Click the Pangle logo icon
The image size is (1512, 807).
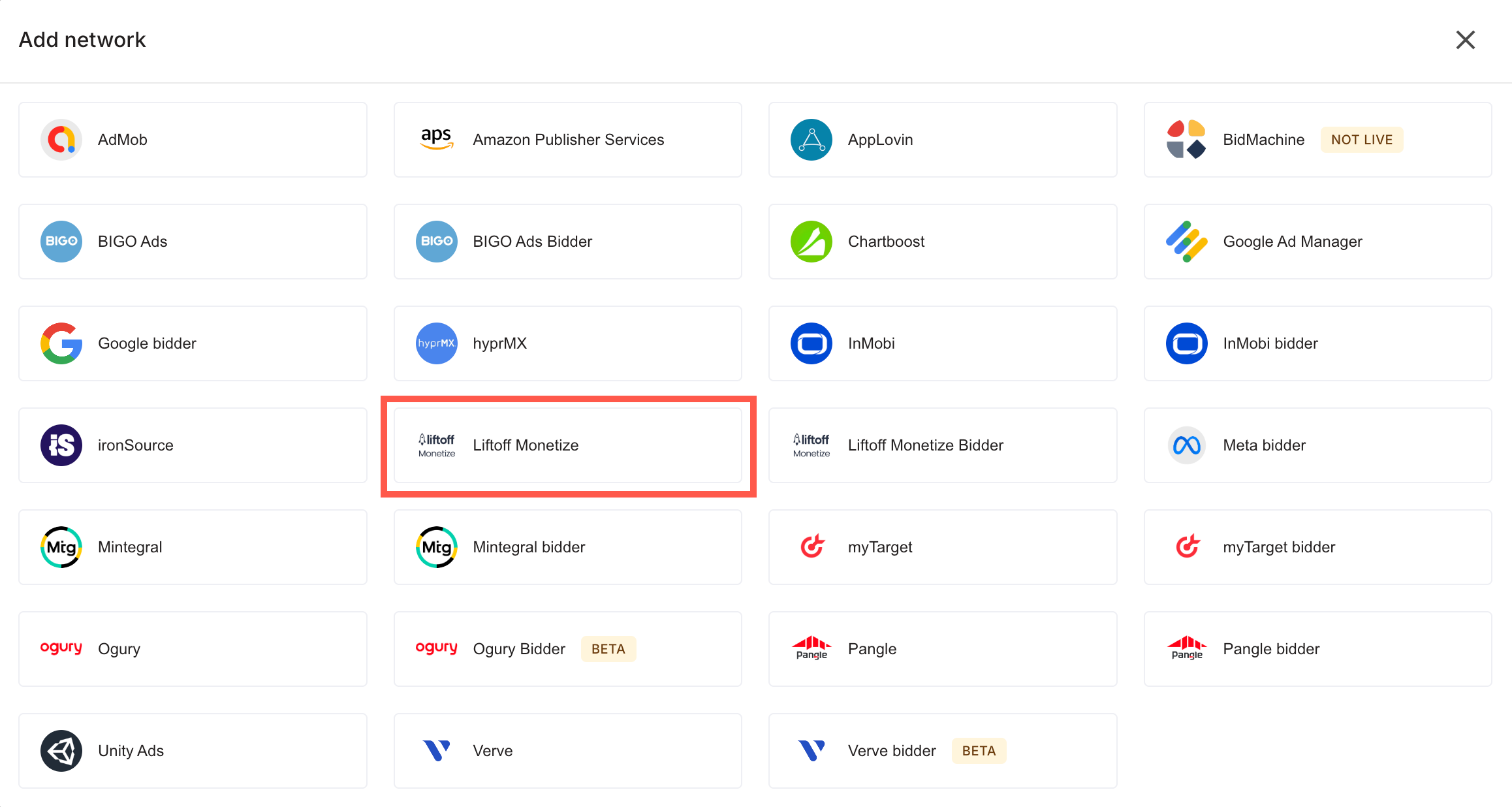pyautogui.click(x=811, y=648)
